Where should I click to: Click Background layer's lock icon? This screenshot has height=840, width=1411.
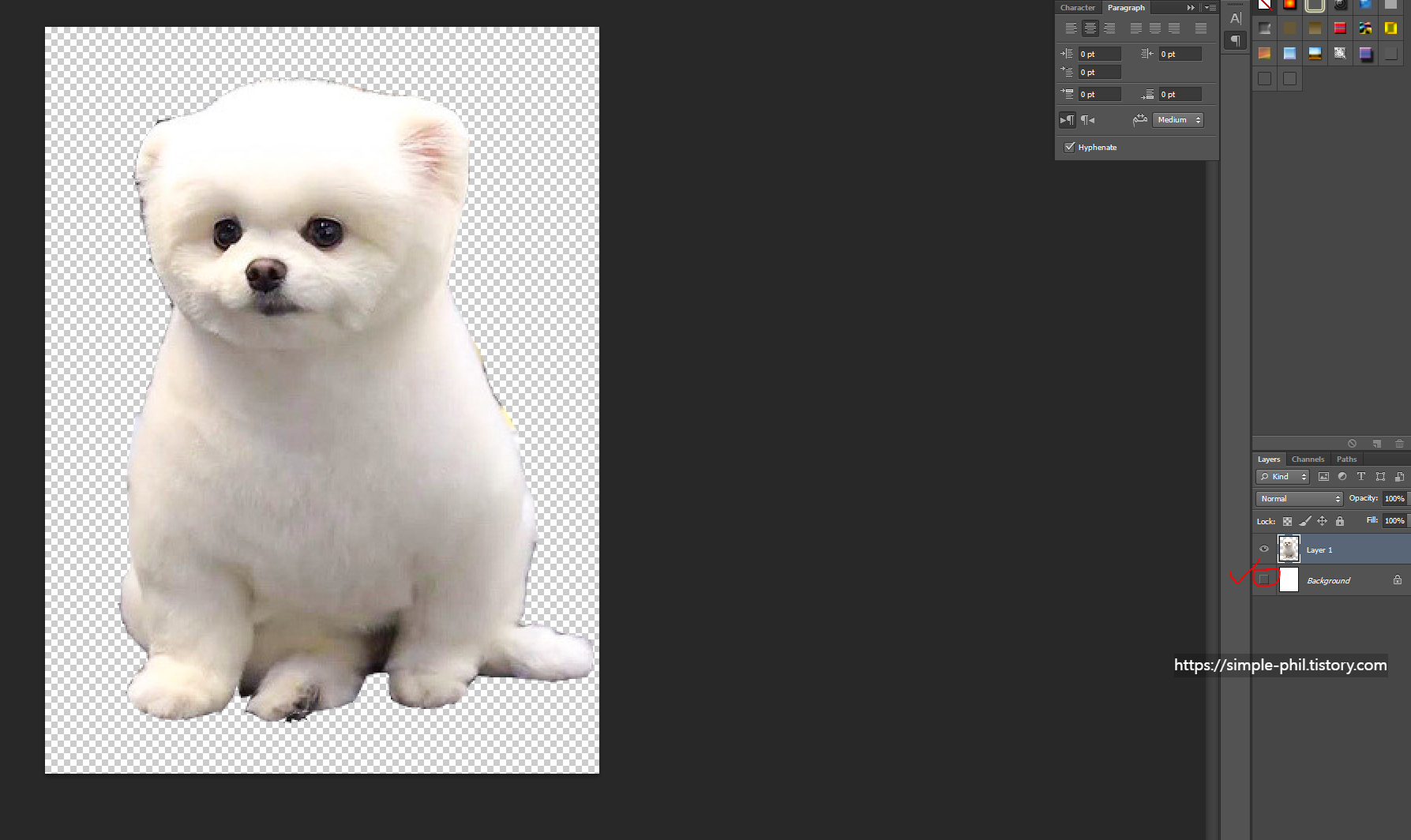[x=1397, y=579]
